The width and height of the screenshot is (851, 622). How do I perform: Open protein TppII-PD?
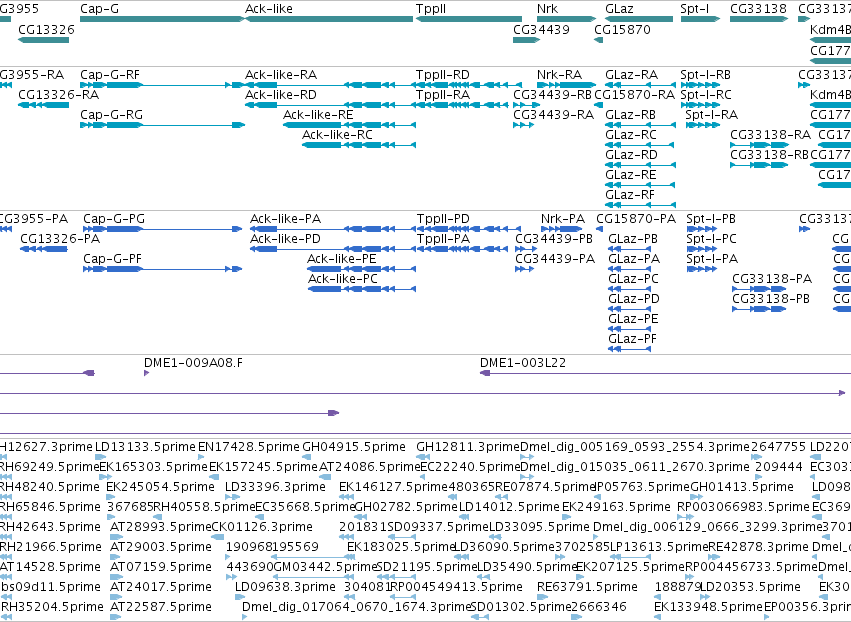(x=468, y=229)
